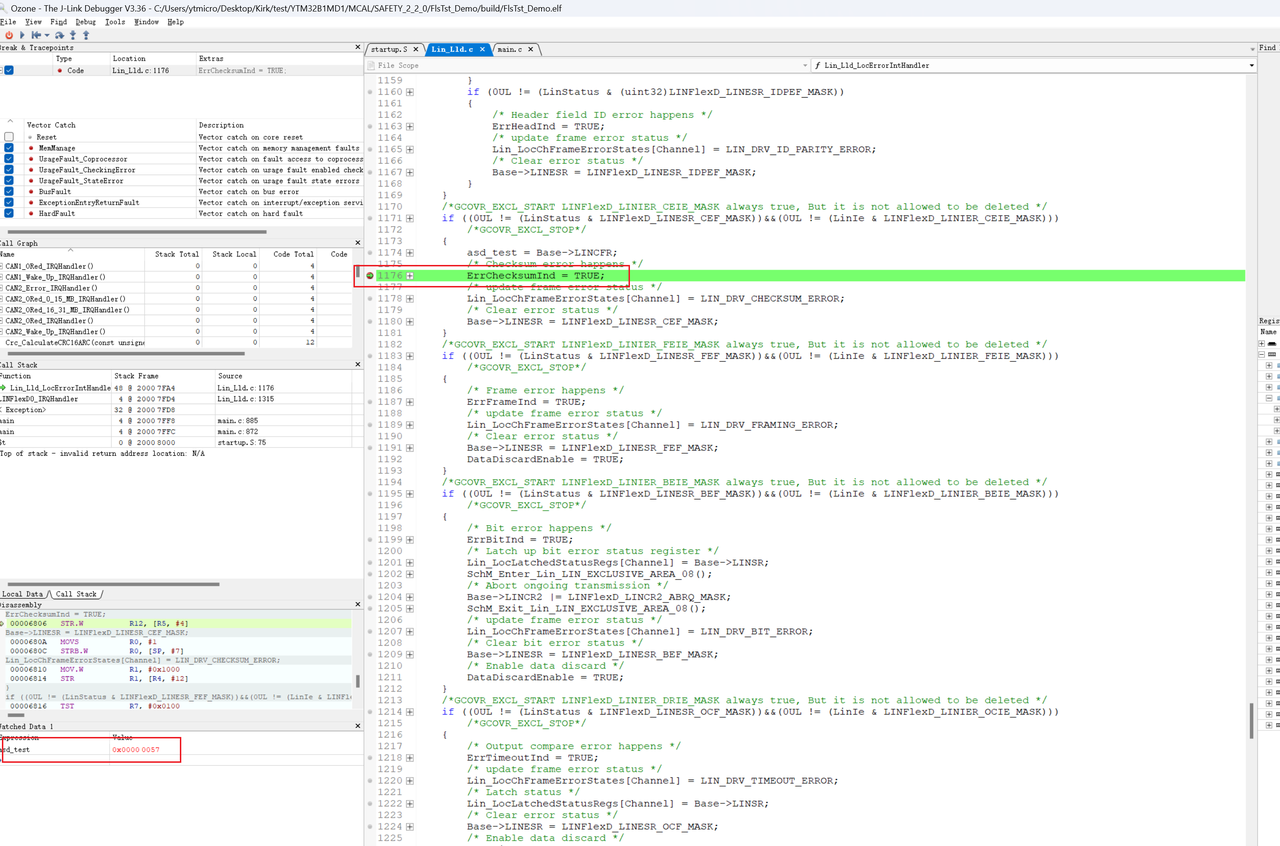Close the Call Graph panel
The image size is (1280, 846).
pyautogui.click(x=358, y=243)
